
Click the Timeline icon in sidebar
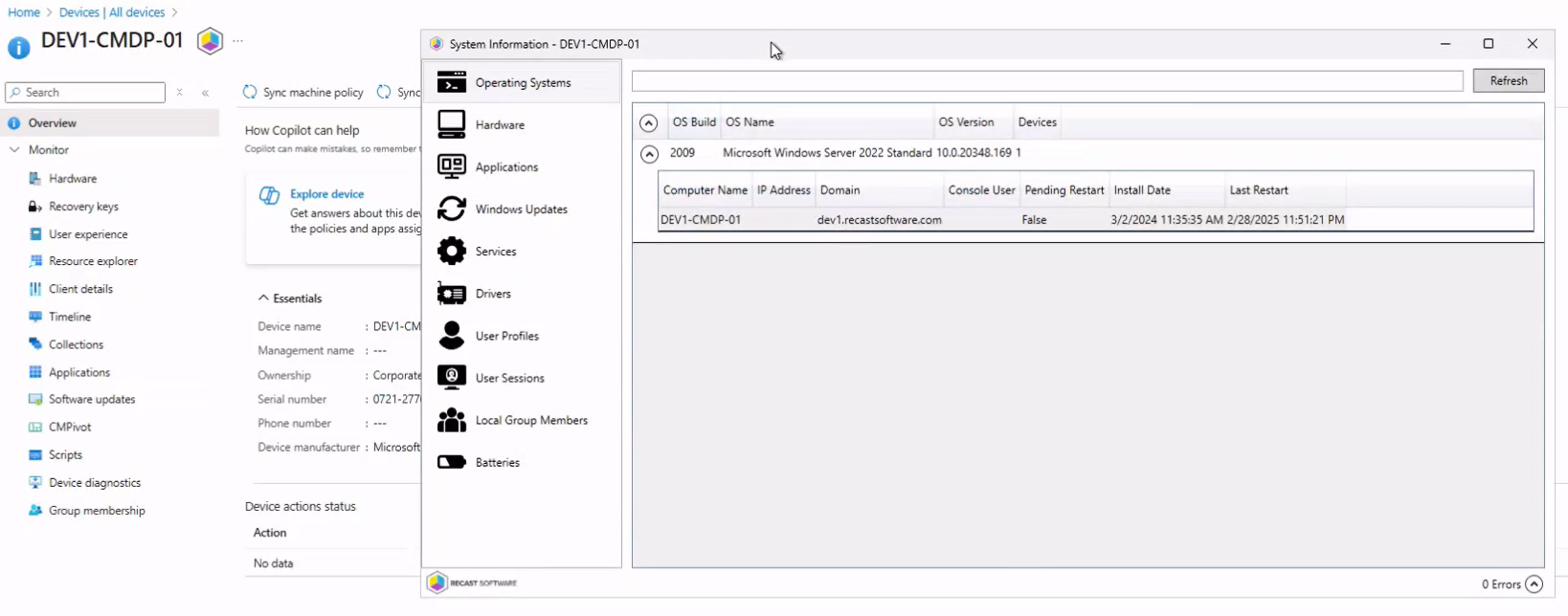click(x=35, y=316)
